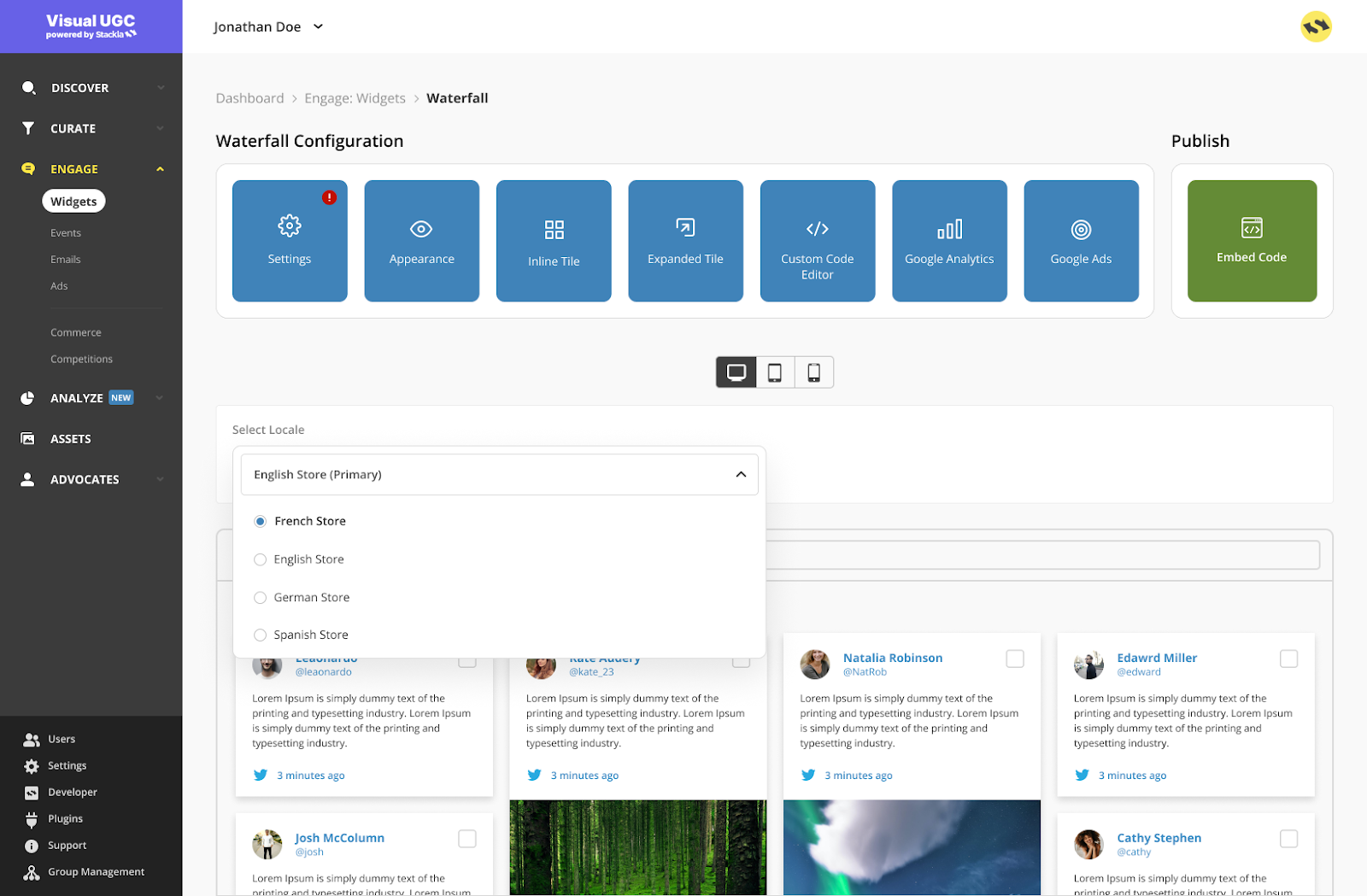Click Twitter icon on Edawrd Miller's post
This screenshot has height=896, width=1367.
(x=1082, y=775)
